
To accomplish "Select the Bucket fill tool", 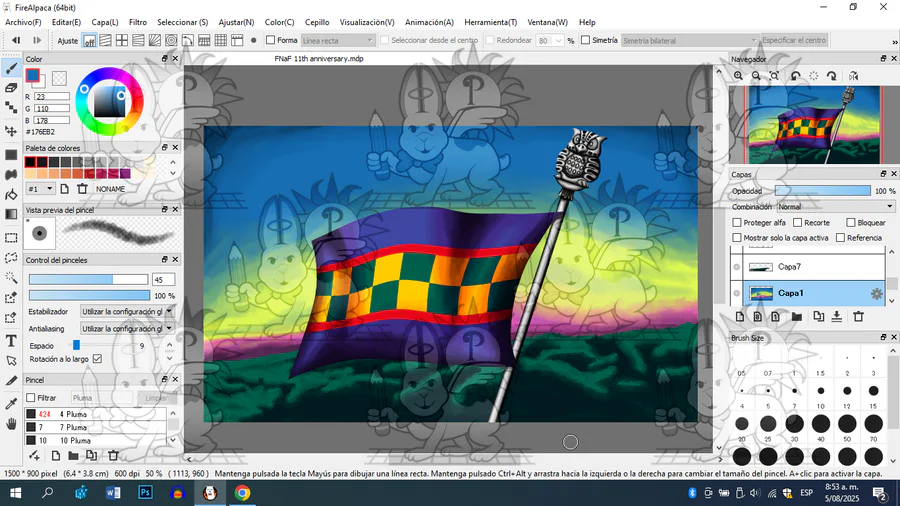I will [11, 195].
